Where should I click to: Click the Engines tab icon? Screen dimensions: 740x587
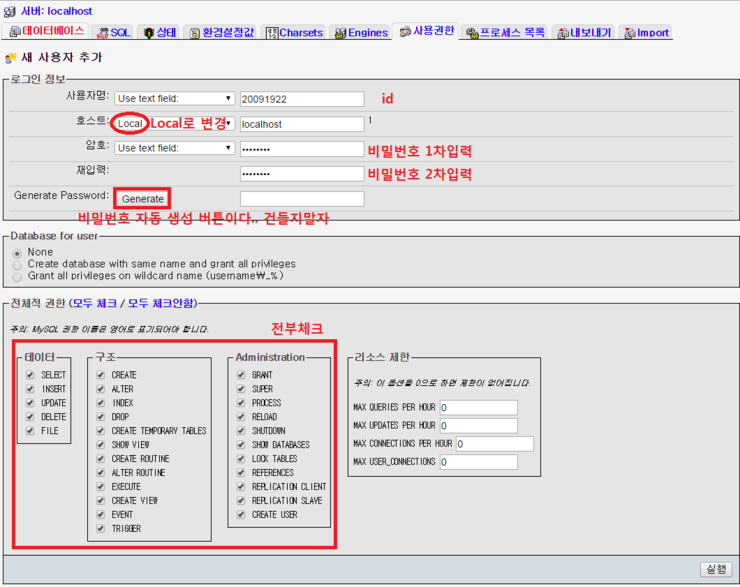340,33
